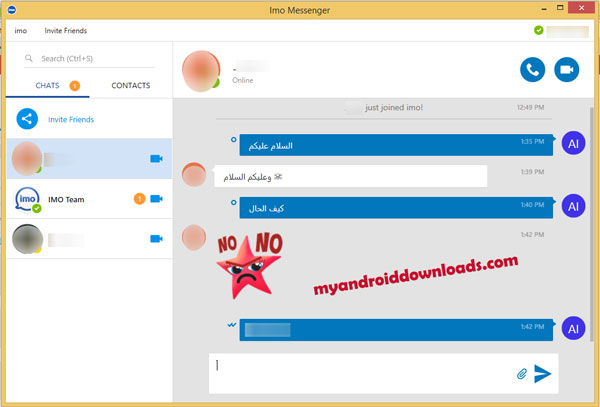Open the IMO Team chat
Viewport: 600px width, 407px height.
click(x=89, y=199)
